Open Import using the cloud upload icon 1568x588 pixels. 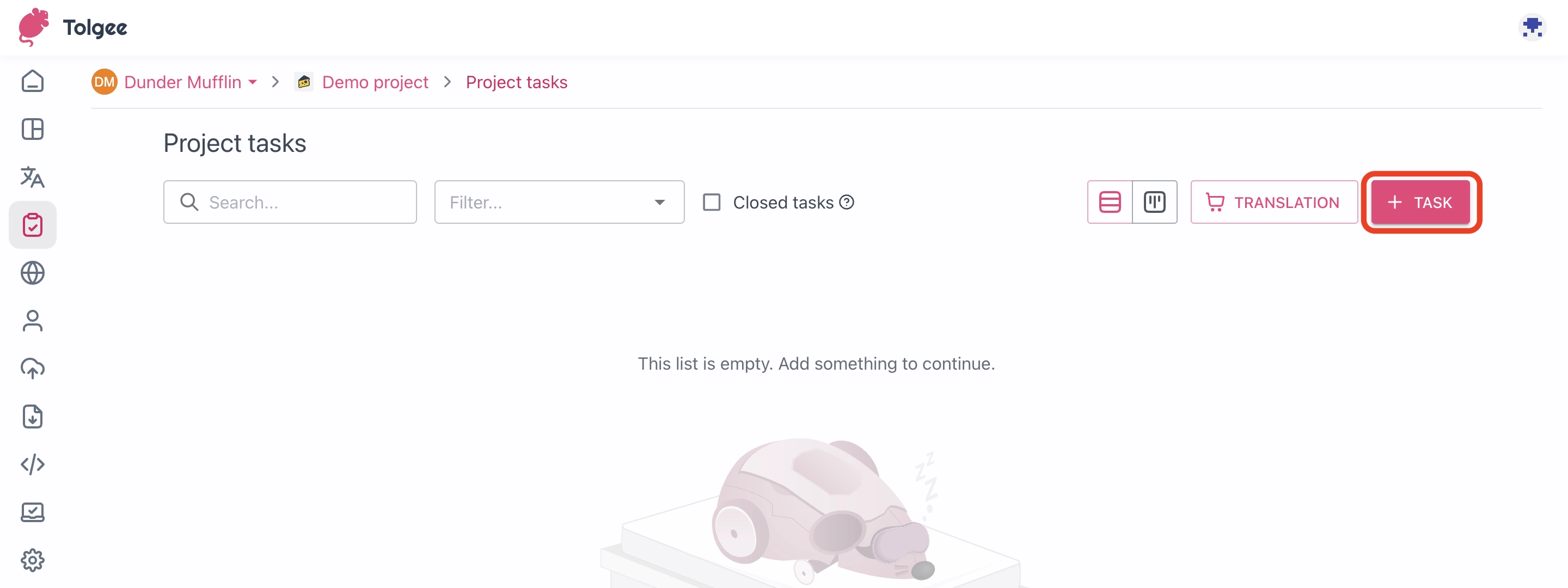tap(32, 368)
